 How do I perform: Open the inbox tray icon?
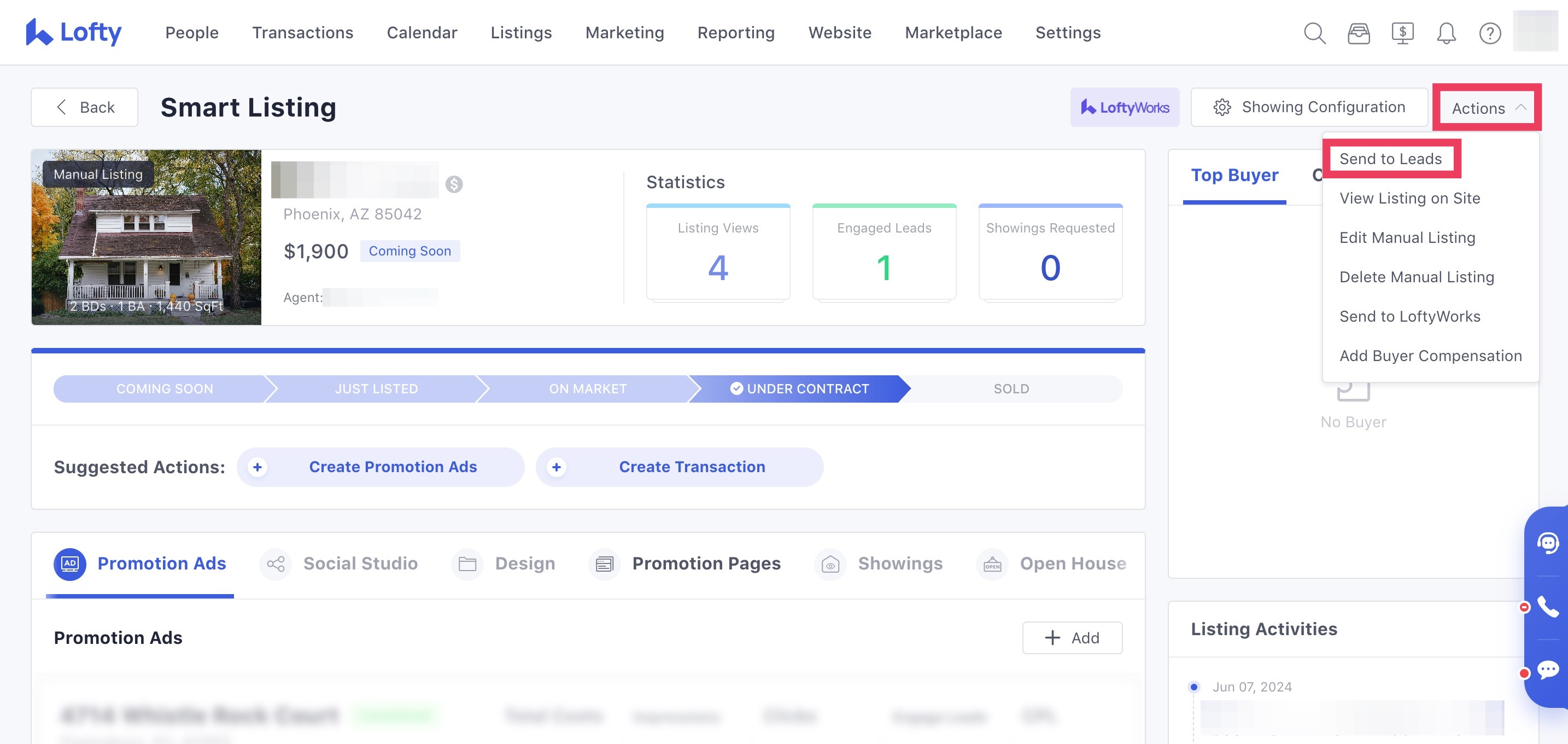pyautogui.click(x=1358, y=33)
